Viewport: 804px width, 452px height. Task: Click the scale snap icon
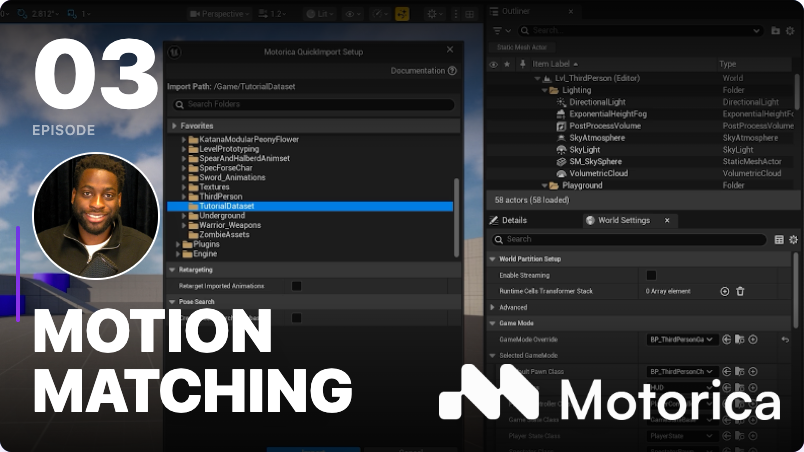click(x=72, y=14)
